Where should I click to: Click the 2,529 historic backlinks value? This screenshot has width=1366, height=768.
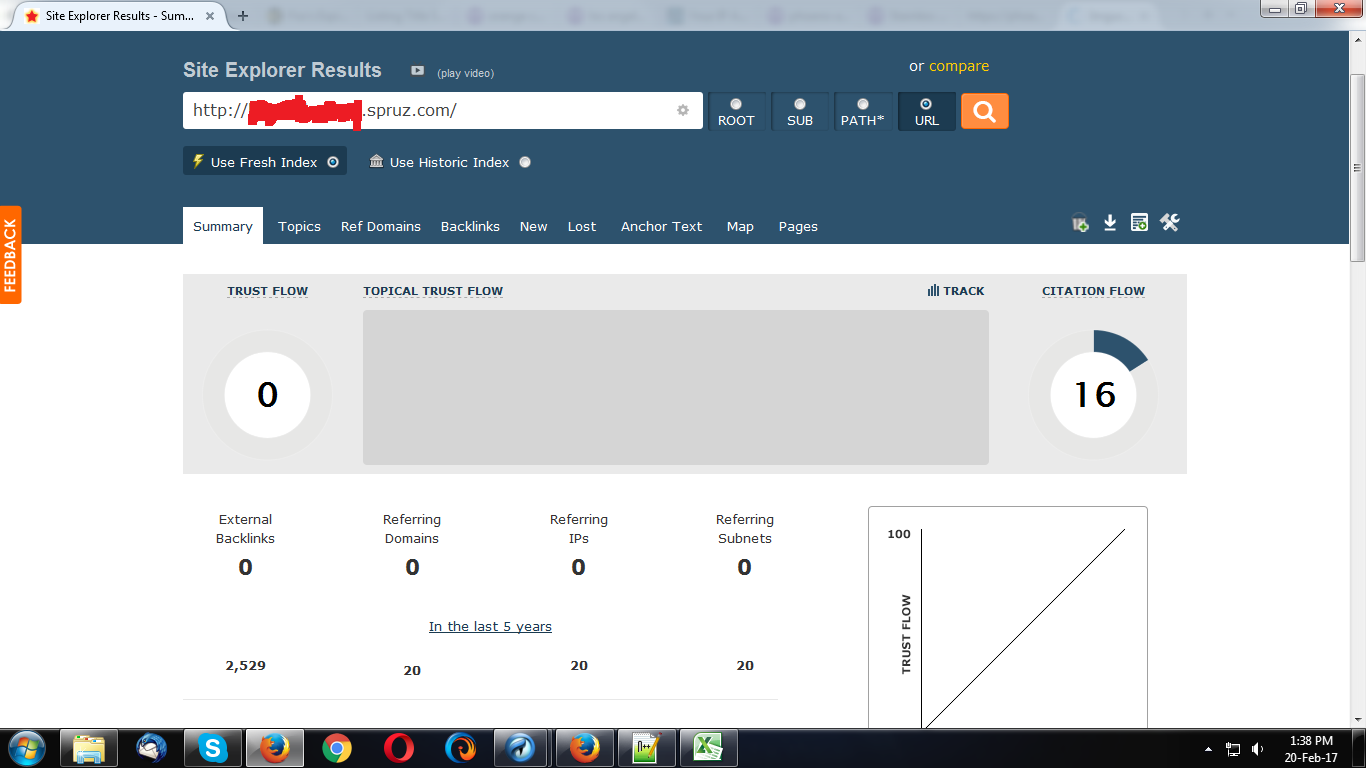(x=245, y=665)
